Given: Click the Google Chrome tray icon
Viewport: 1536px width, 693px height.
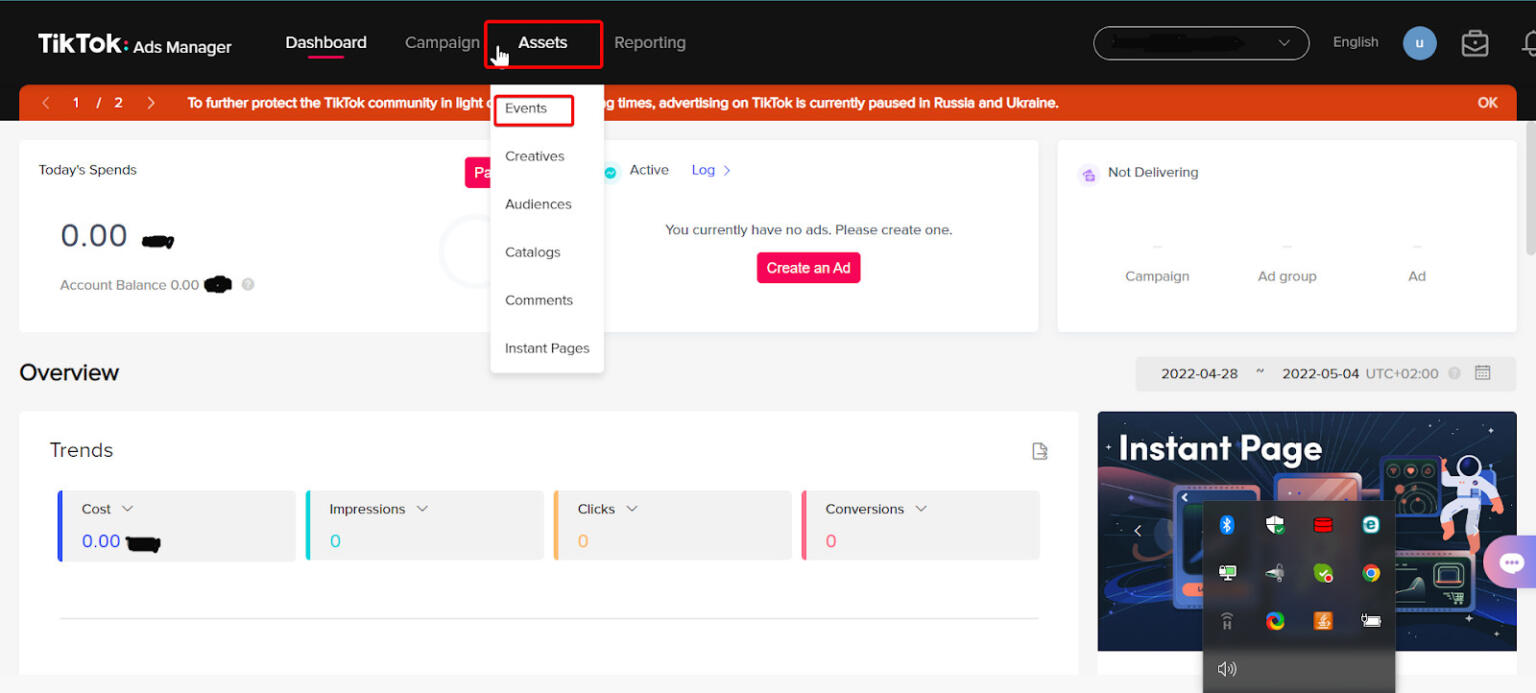Looking at the screenshot, I should coord(1371,573).
